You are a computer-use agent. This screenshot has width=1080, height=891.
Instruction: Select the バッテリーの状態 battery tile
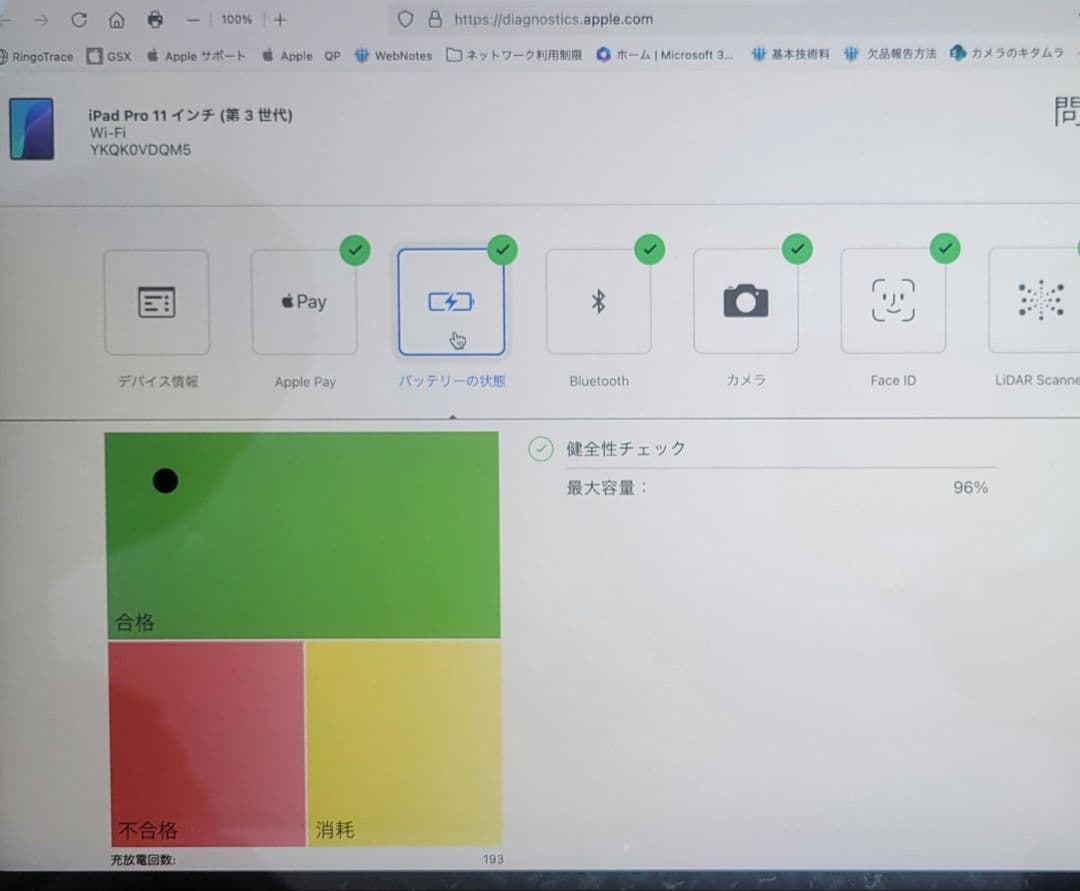452,300
